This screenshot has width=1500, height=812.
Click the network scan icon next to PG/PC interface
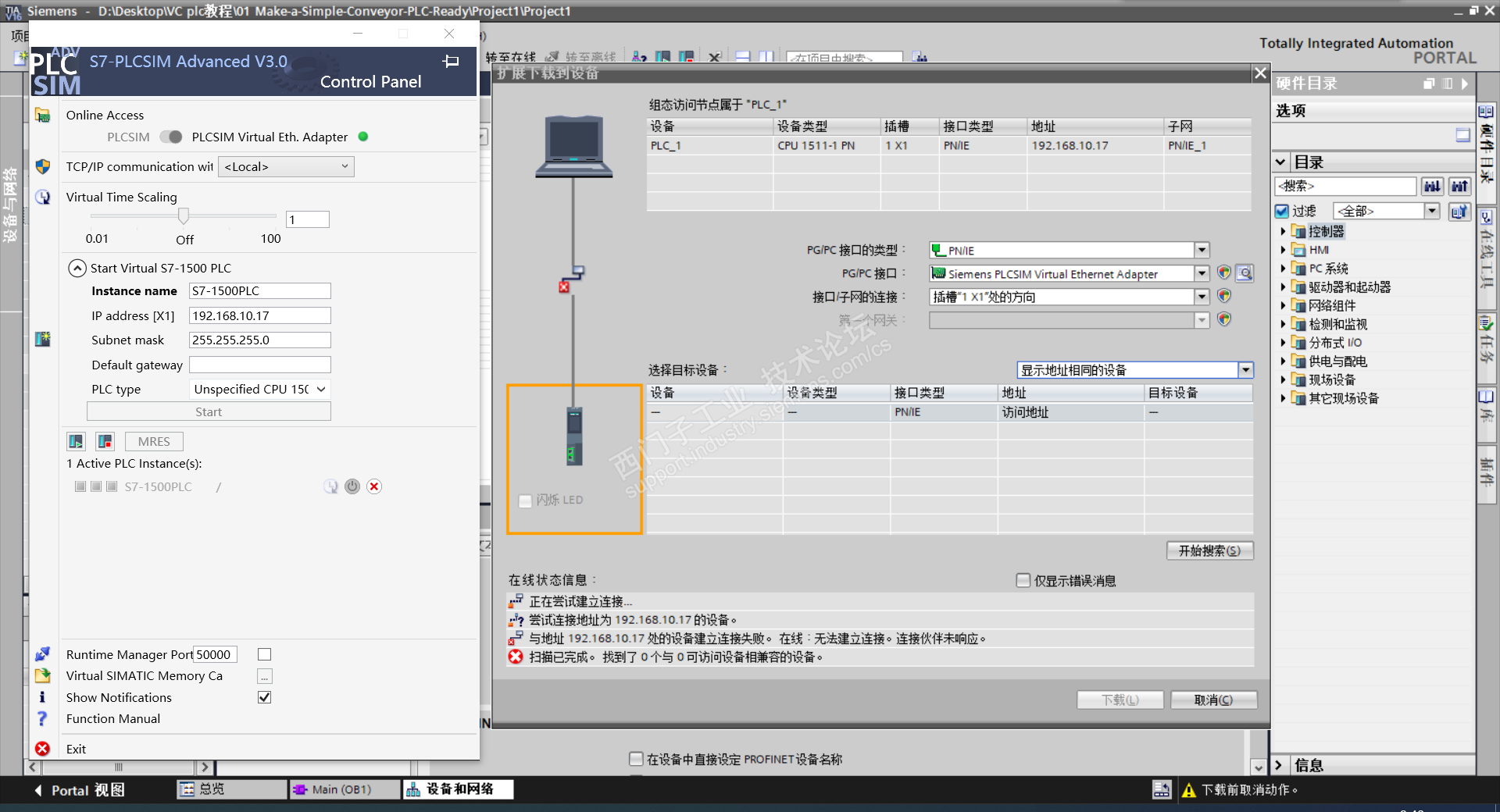[x=1245, y=273]
